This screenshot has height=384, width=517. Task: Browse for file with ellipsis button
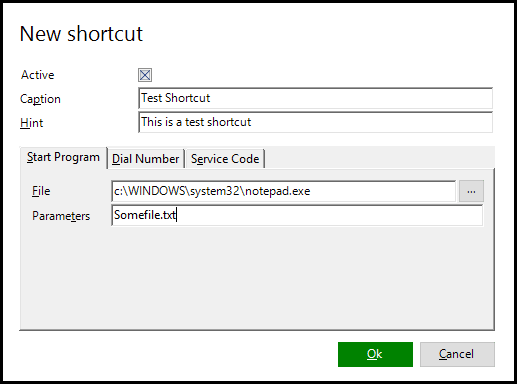pyautogui.click(x=471, y=191)
